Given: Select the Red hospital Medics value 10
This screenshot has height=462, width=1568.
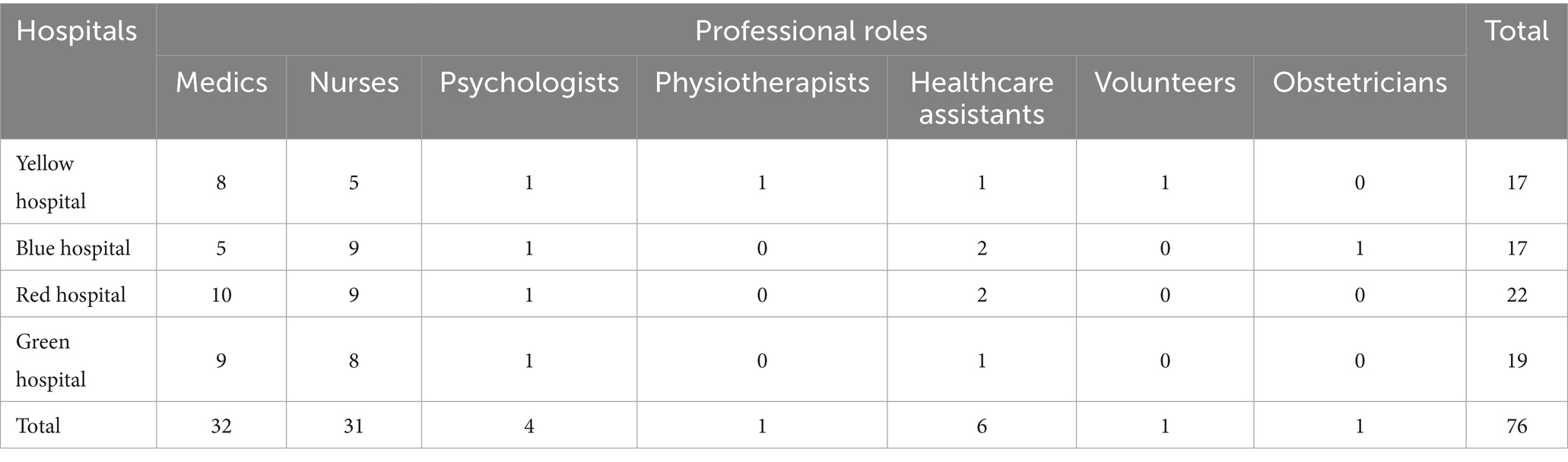Looking at the screenshot, I should coord(221,295).
